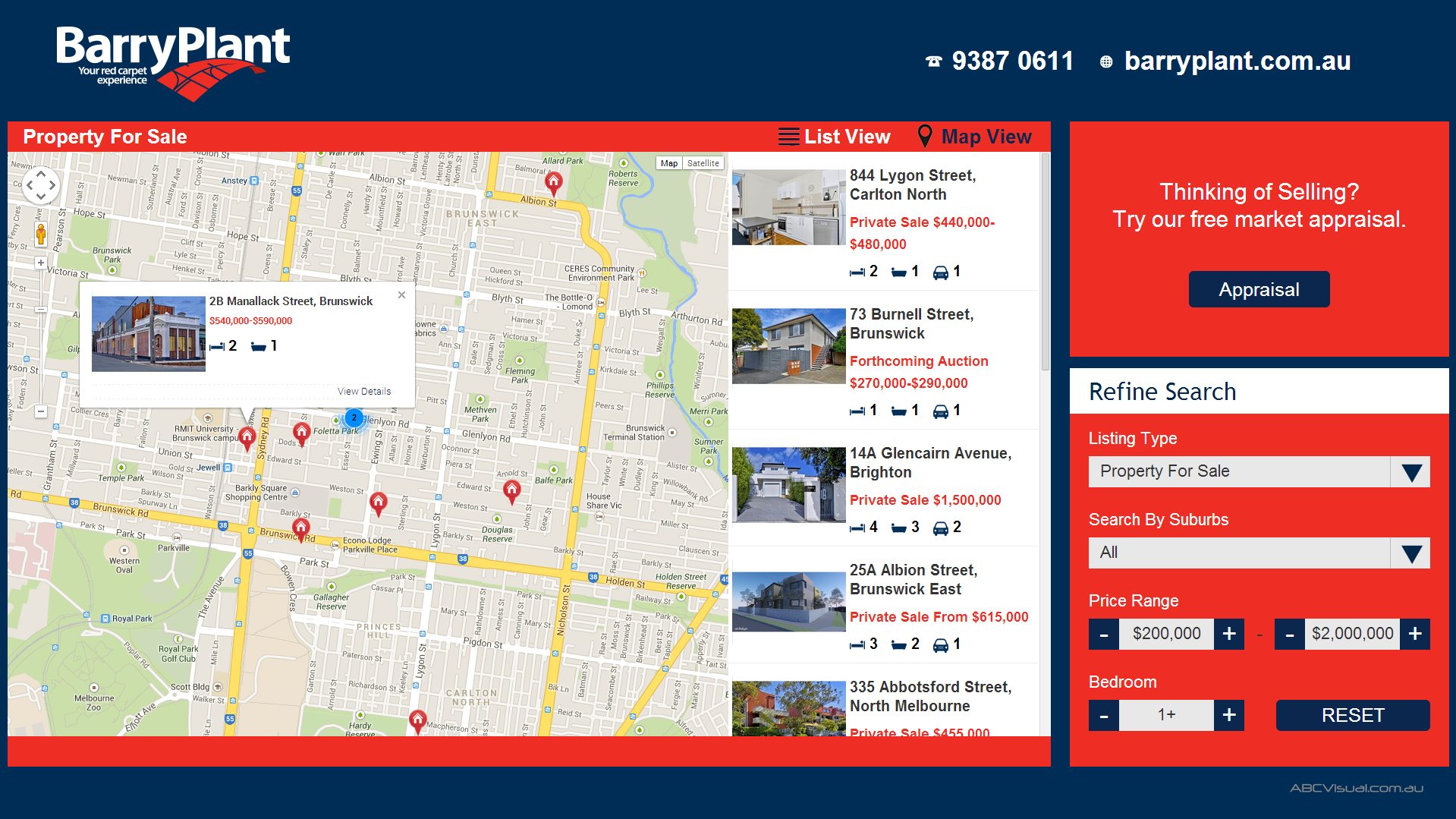Increase the minimum price of $200,000
The height and width of the screenshot is (819, 1456).
(1229, 634)
